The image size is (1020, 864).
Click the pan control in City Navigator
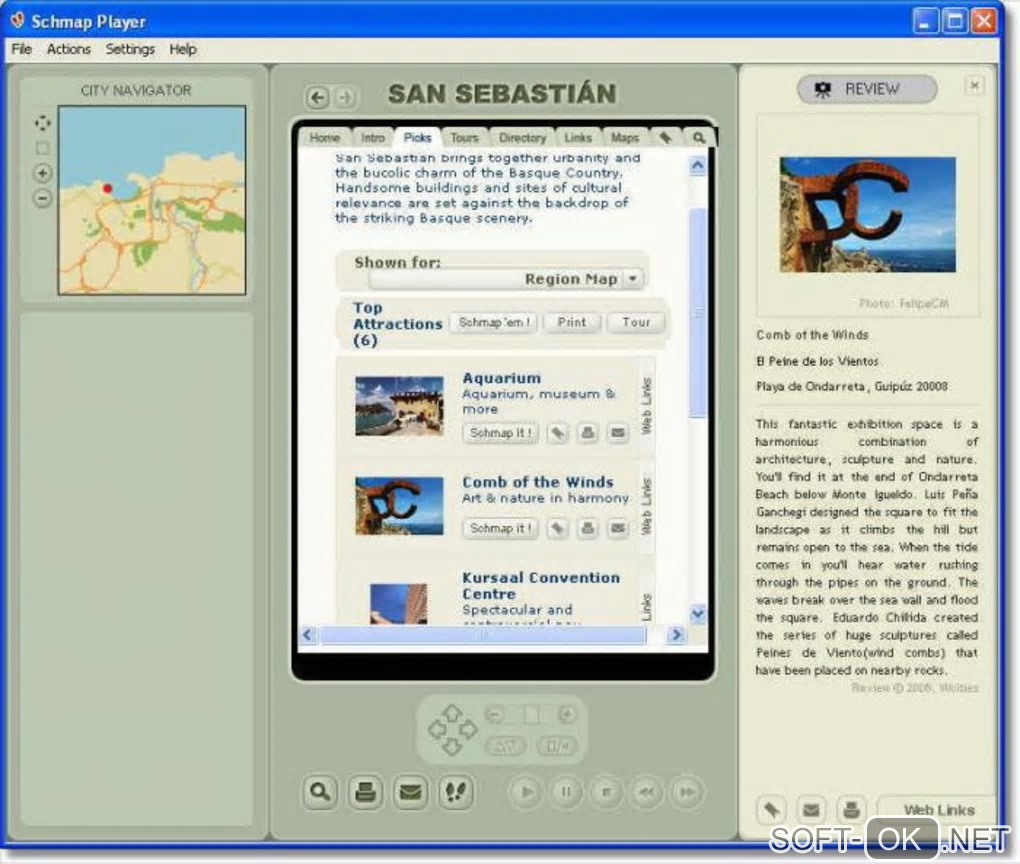[x=42, y=123]
